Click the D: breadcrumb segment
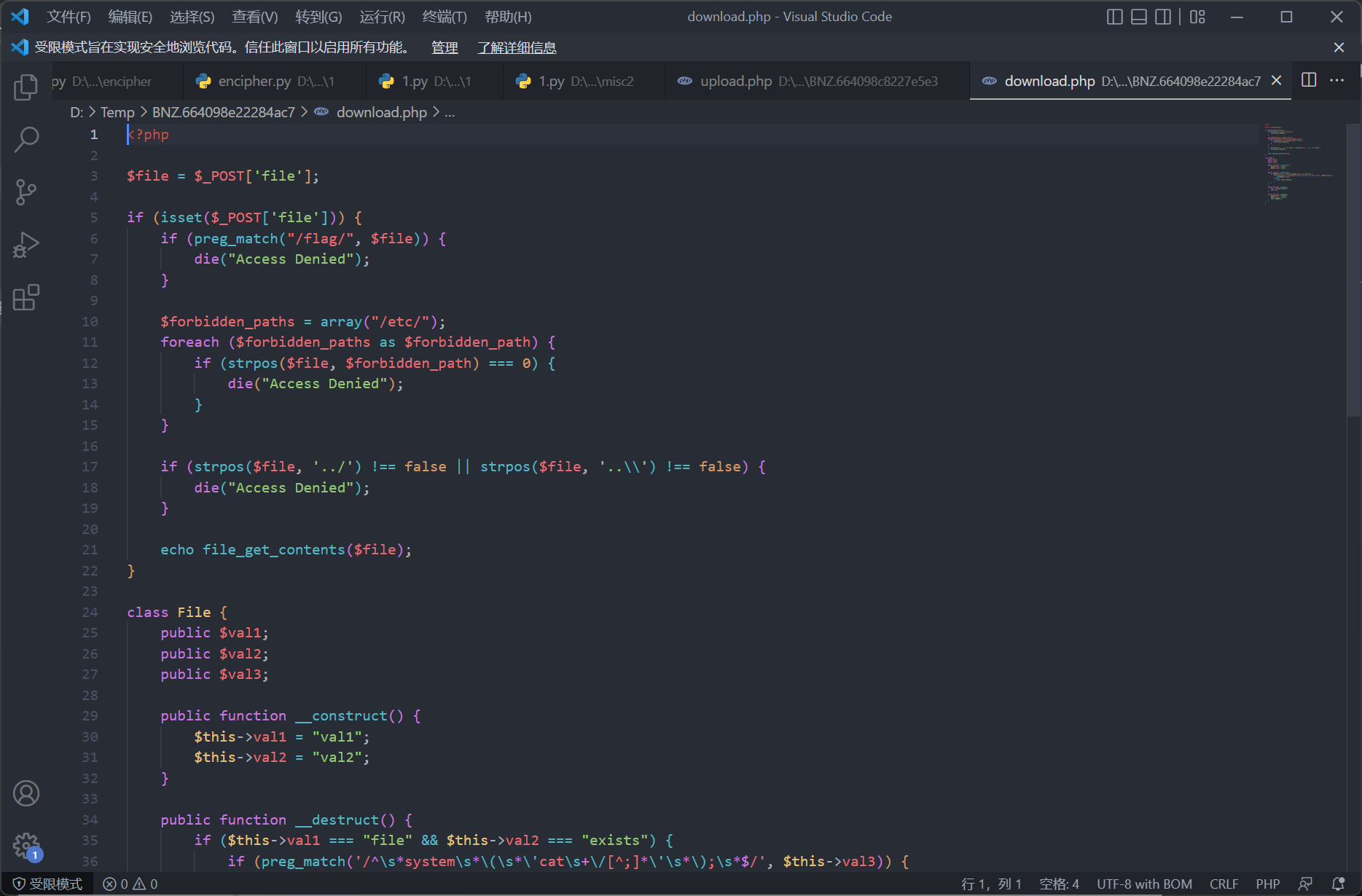Image resolution: width=1362 pixels, height=896 pixels. [x=77, y=112]
